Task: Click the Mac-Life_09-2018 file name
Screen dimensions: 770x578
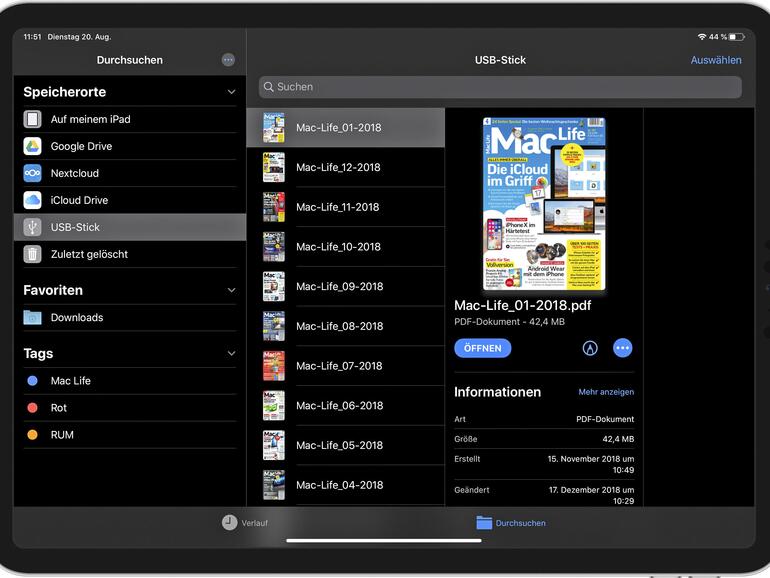Action: pyautogui.click(x=339, y=287)
